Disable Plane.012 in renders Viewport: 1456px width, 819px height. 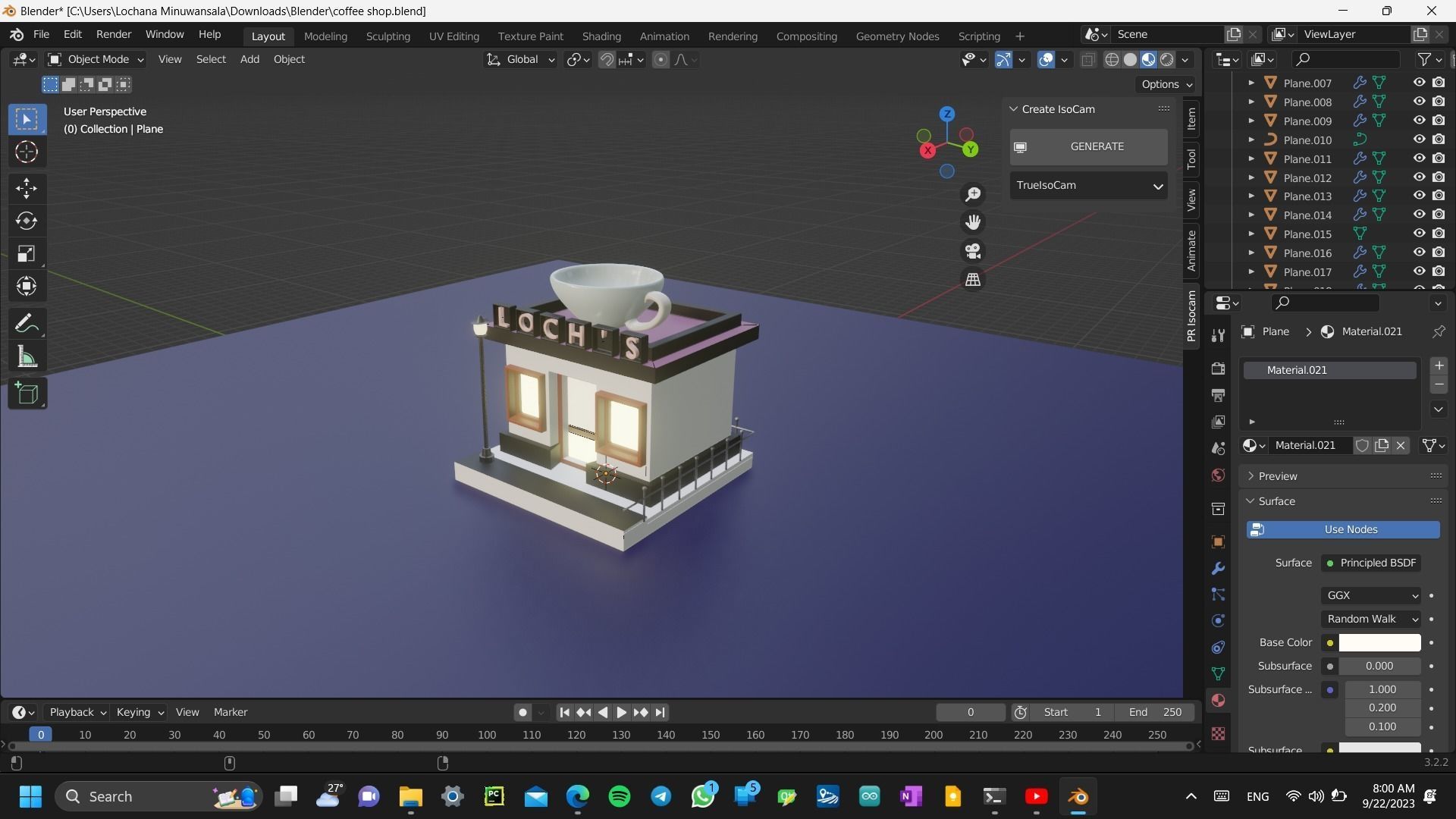coord(1439,177)
